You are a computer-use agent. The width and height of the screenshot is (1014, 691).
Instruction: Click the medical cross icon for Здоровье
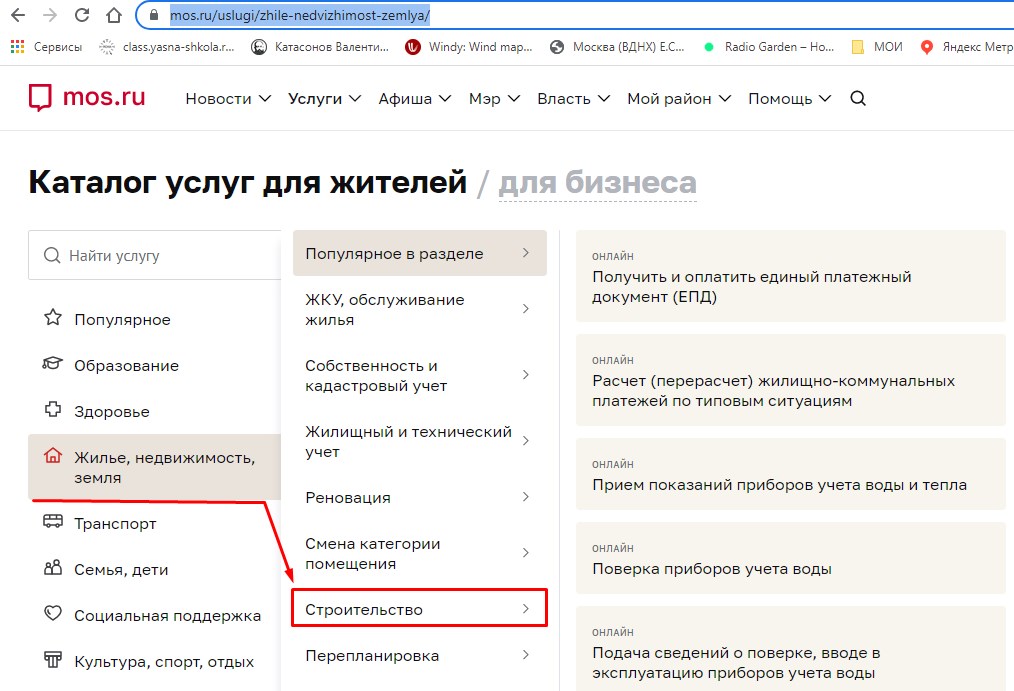[53, 409]
